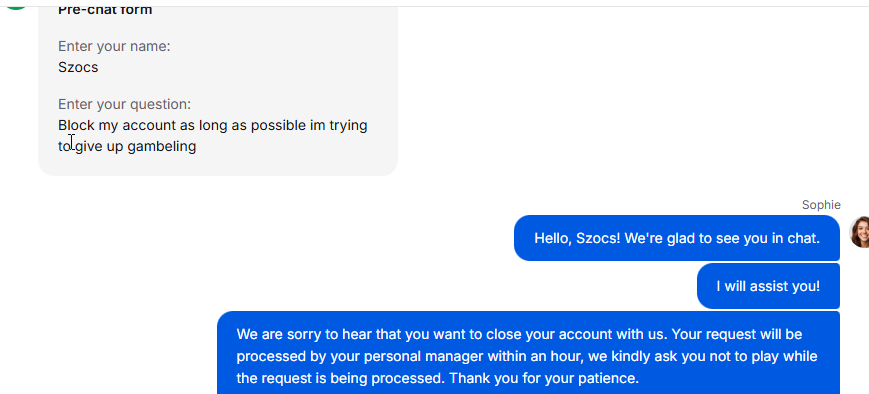Click Sophie's agent avatar photo

click(860, 232)
